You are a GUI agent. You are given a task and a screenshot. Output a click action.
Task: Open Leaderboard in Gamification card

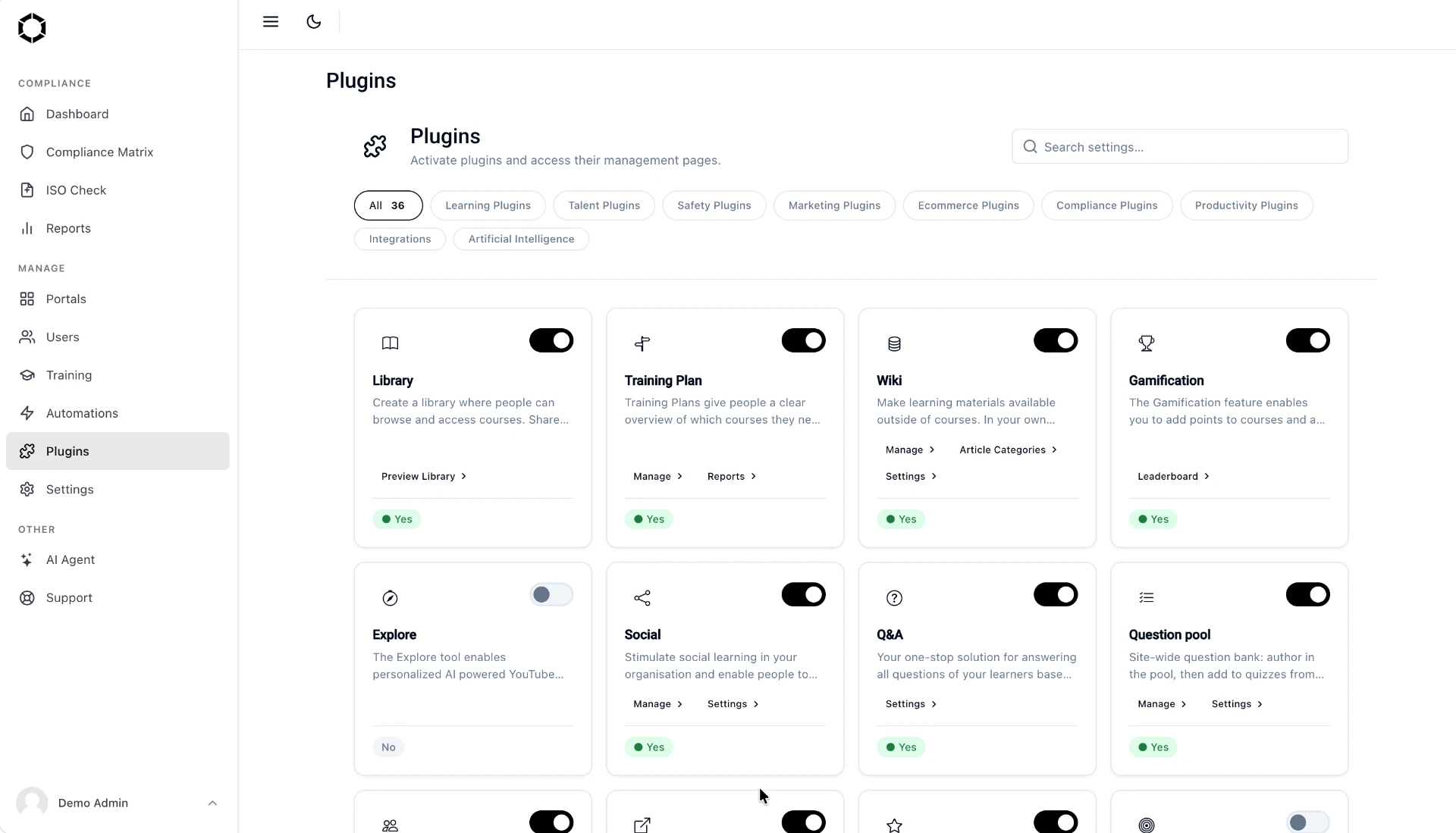click(x=1173, y=476)
